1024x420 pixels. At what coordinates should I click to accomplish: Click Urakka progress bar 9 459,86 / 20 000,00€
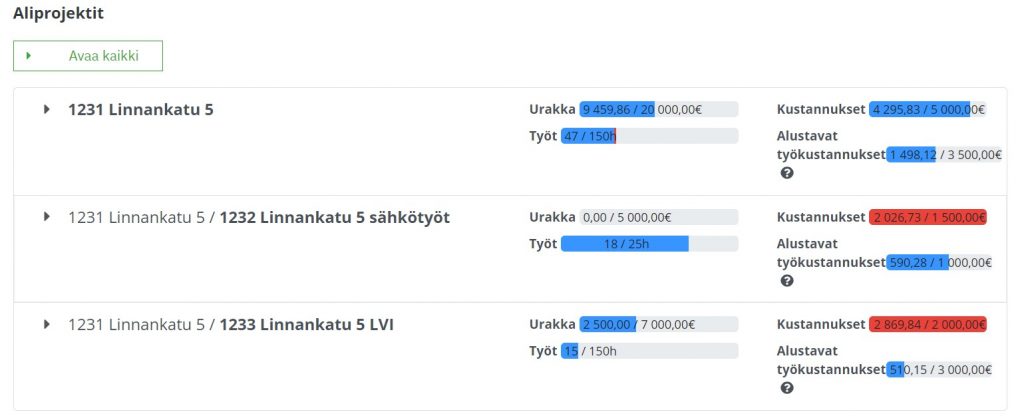(658, 110)
